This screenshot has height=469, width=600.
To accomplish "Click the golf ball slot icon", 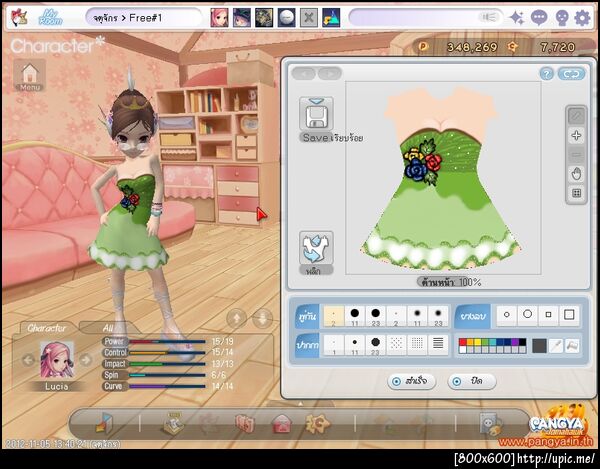I will point(287,18).
